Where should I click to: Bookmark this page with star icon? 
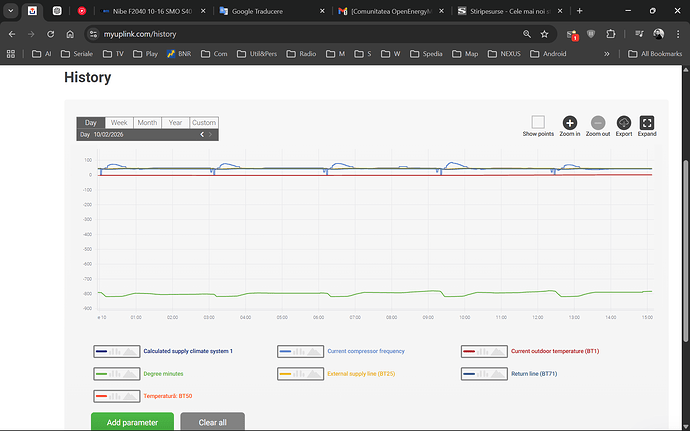tap(544, 33)
